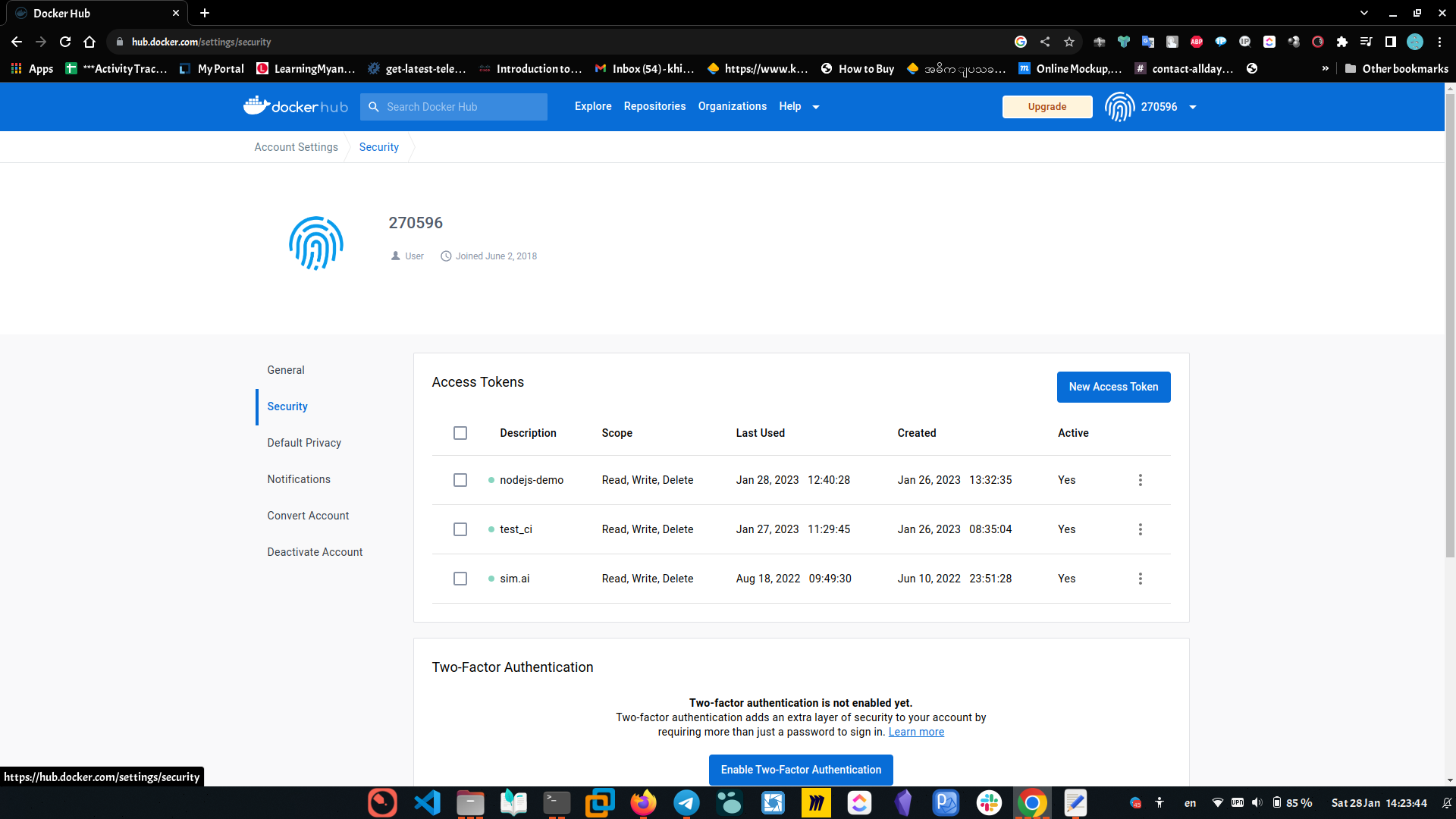Open Repositories in top navigation

[654, 106]
